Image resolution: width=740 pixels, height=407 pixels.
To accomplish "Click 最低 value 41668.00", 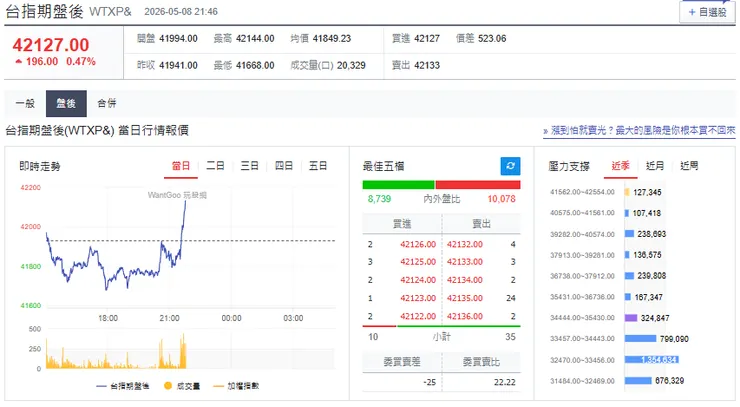I will (x=255, y=66).
